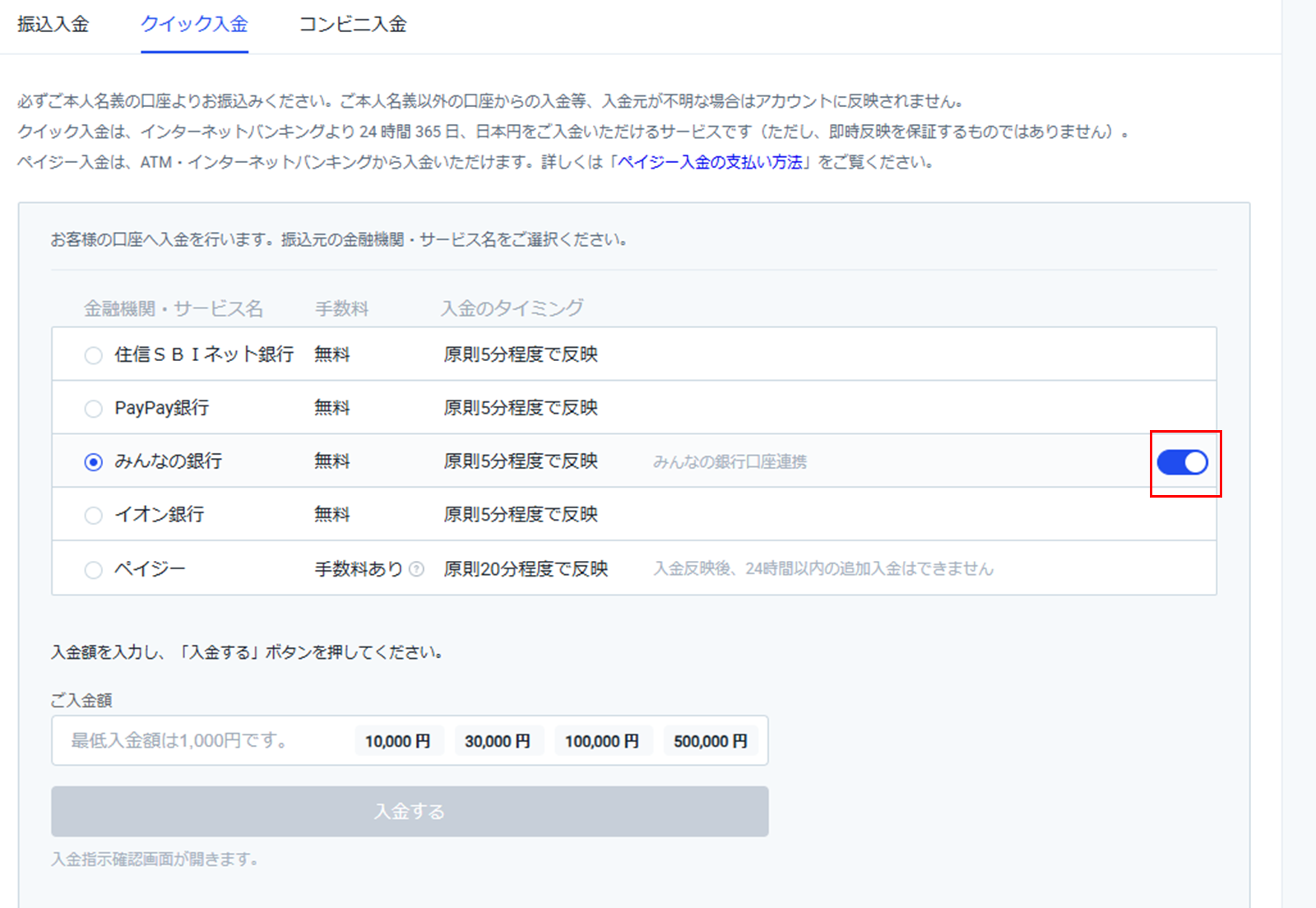1316x908 pixels.
Task: Open the ペイジー入金の支払い方法 link
Action: click(x=710, y=162)
